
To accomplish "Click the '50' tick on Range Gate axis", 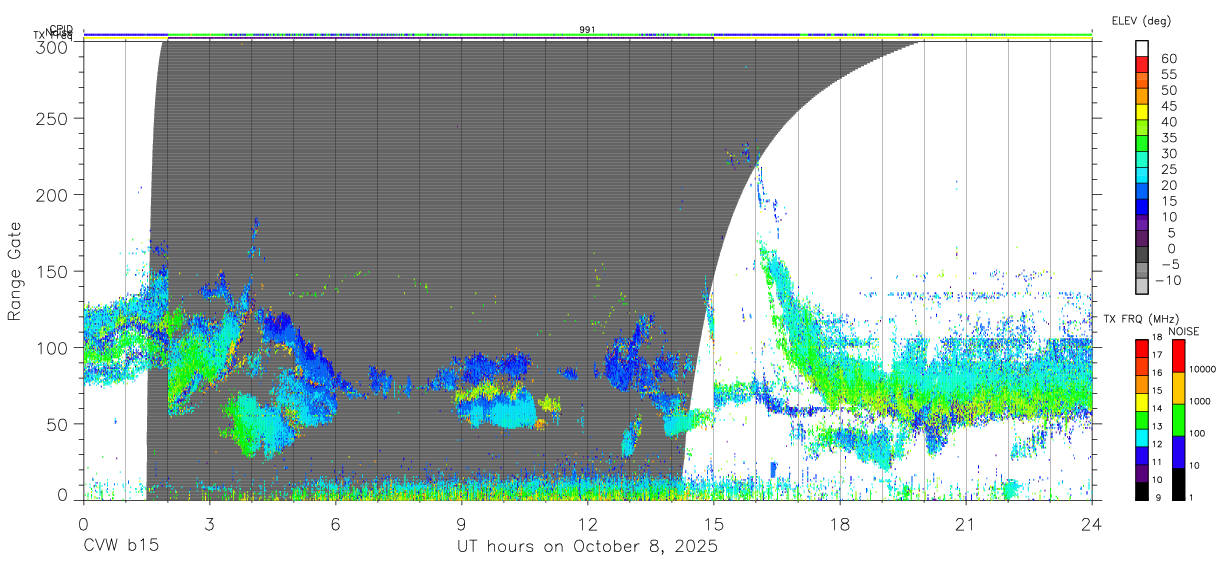I will coord(57,424).
